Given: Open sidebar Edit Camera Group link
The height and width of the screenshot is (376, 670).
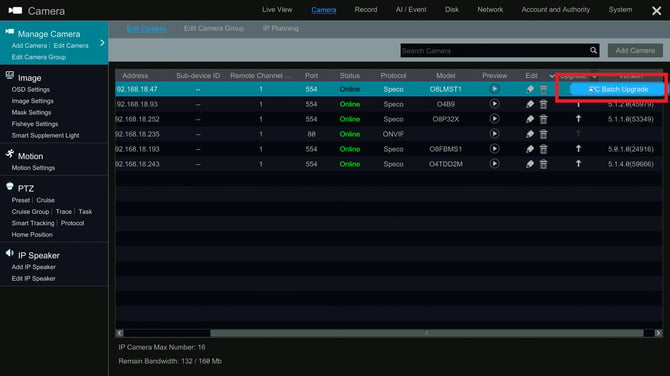Looking at the screenshot, I should click(x=38, y=57).
